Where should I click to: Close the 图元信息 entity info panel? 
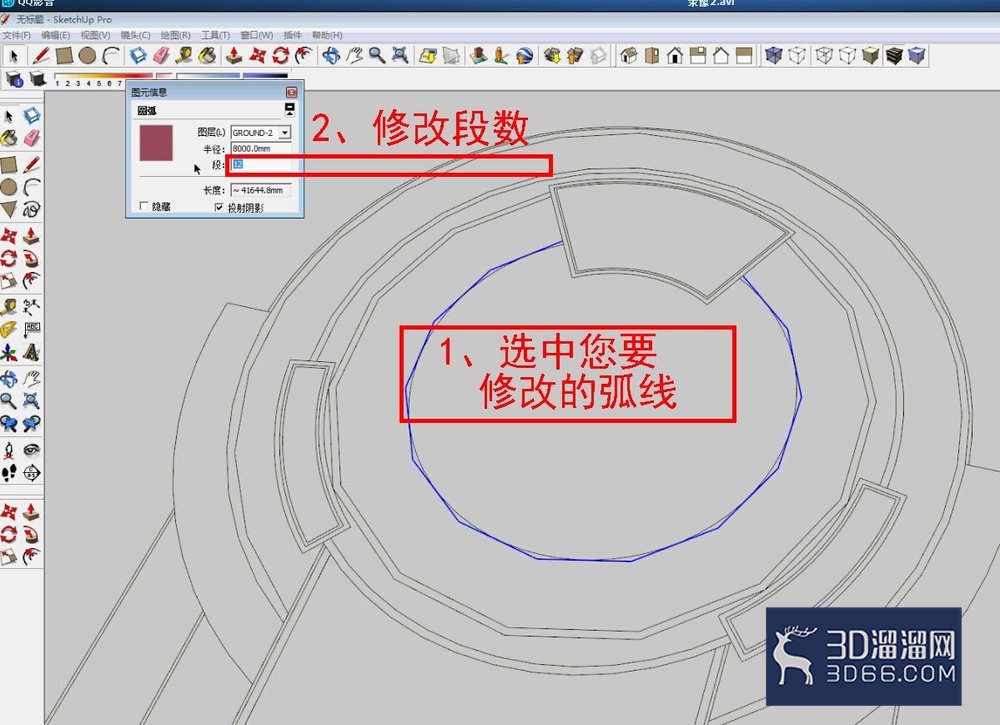pos(291,92)
